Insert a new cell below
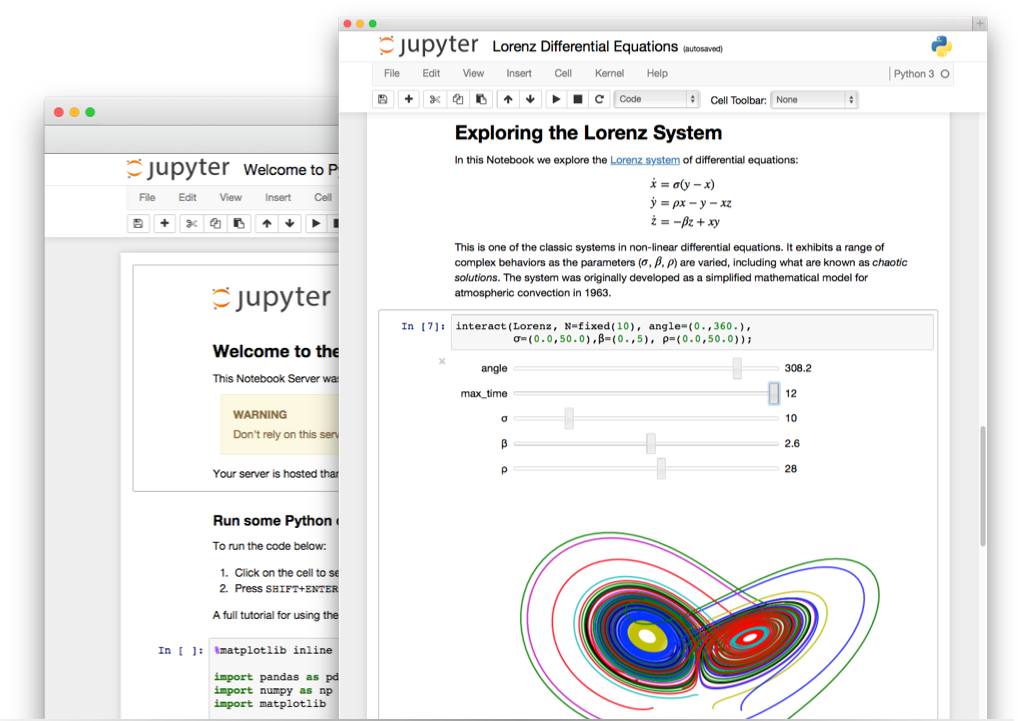 click(x=408, y=99)
